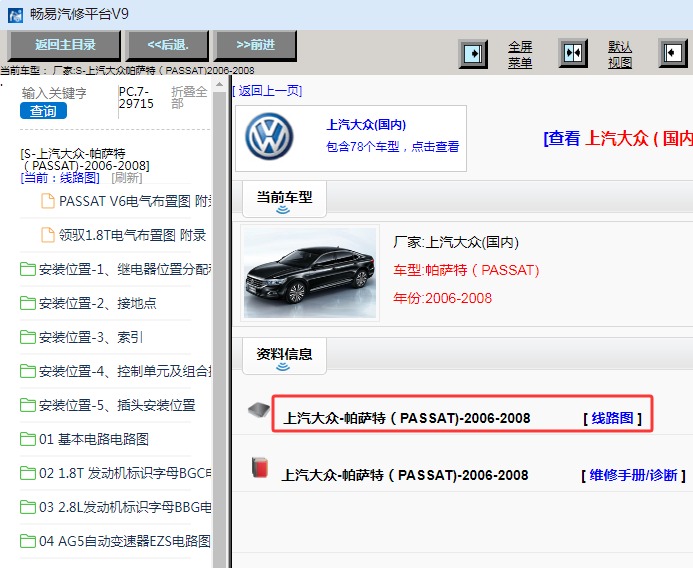Screen dimensions: 693x568
Task: Click the 年份:2006-2008 text
Action: tap(442, 298)
